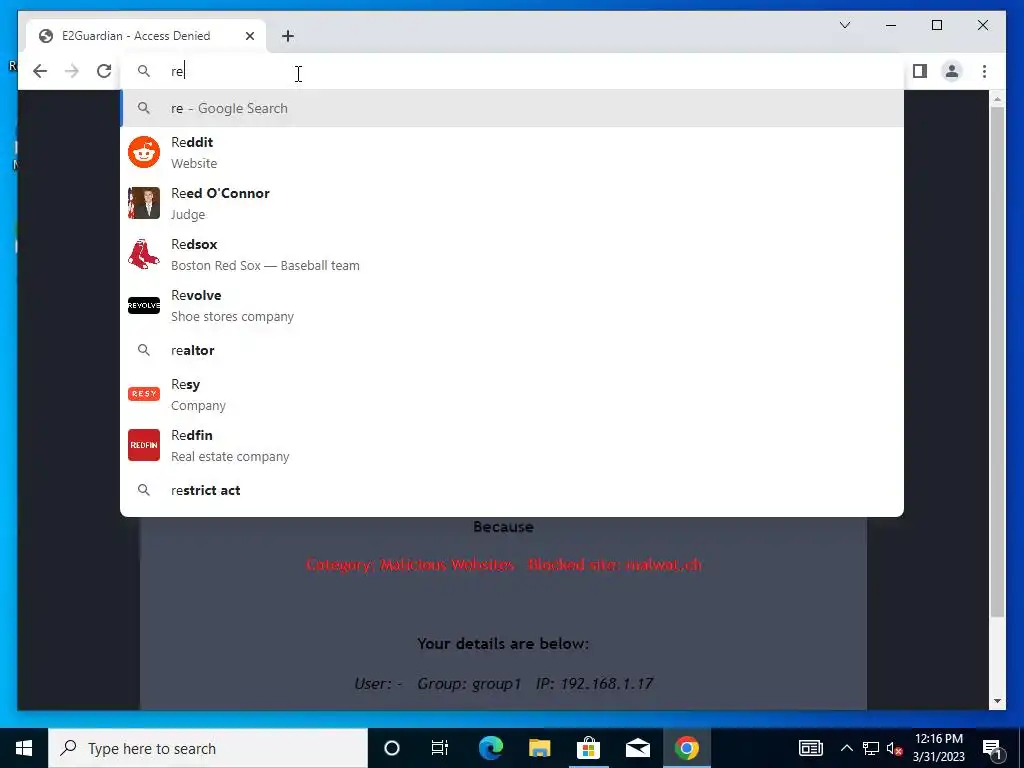
Task: Click Reed O'Connor's photo thumbnail
Action: pos(144,203)
